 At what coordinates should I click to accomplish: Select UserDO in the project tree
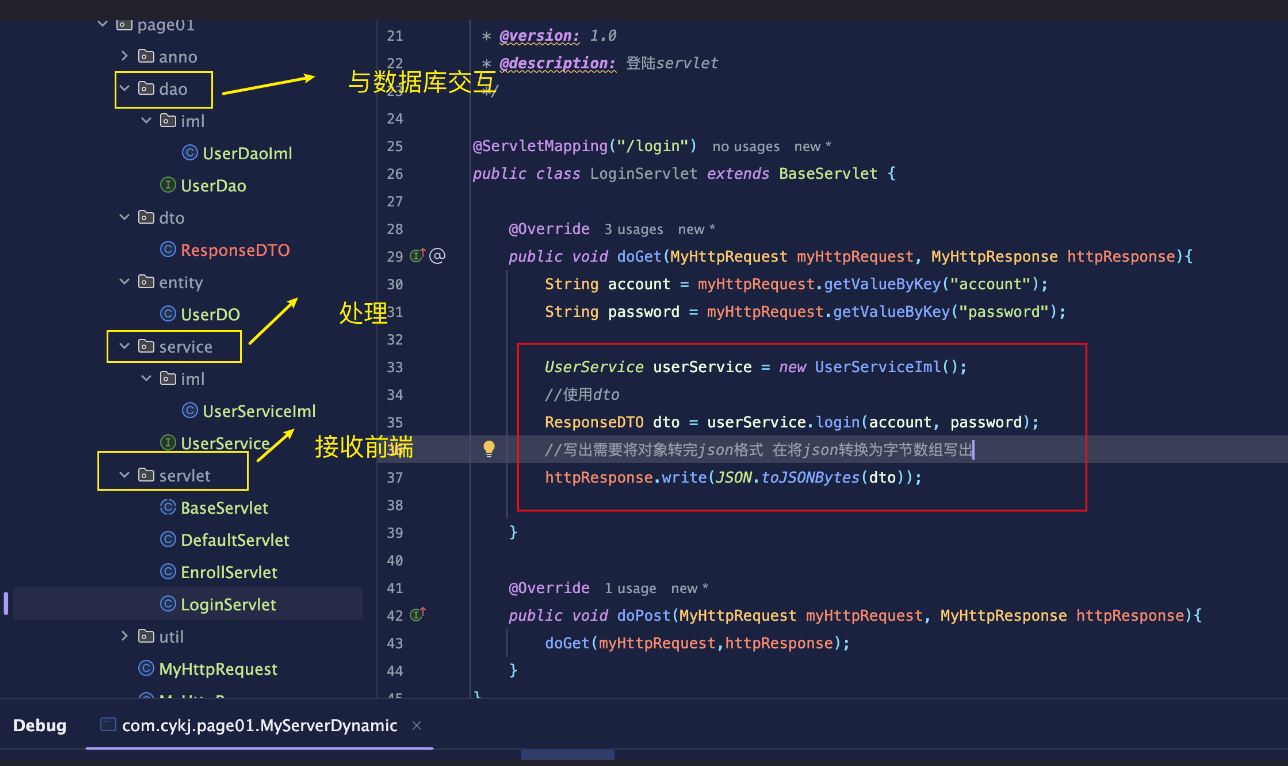210,314
